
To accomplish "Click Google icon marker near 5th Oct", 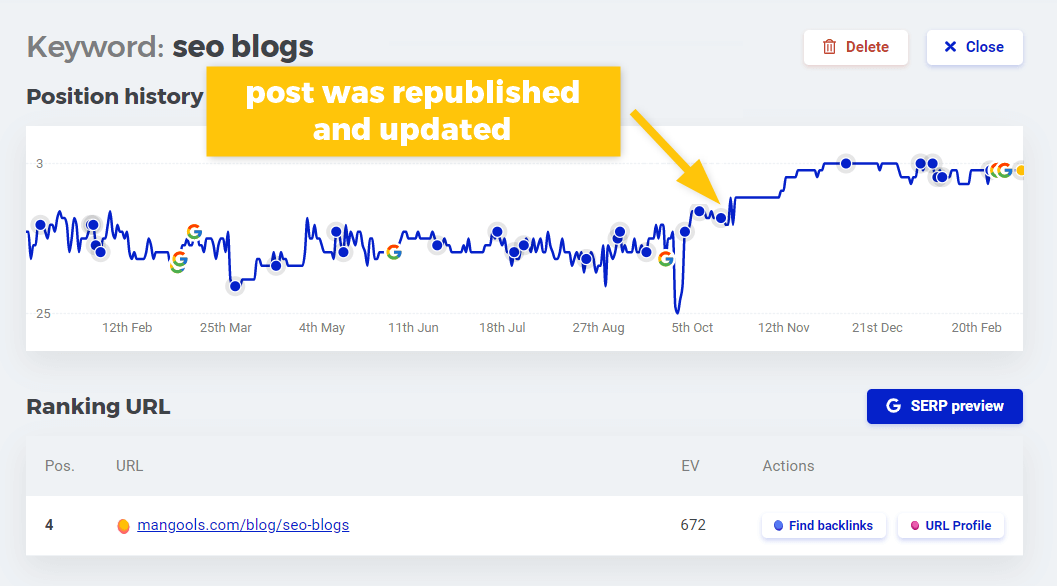I will (x=666, y=258).
